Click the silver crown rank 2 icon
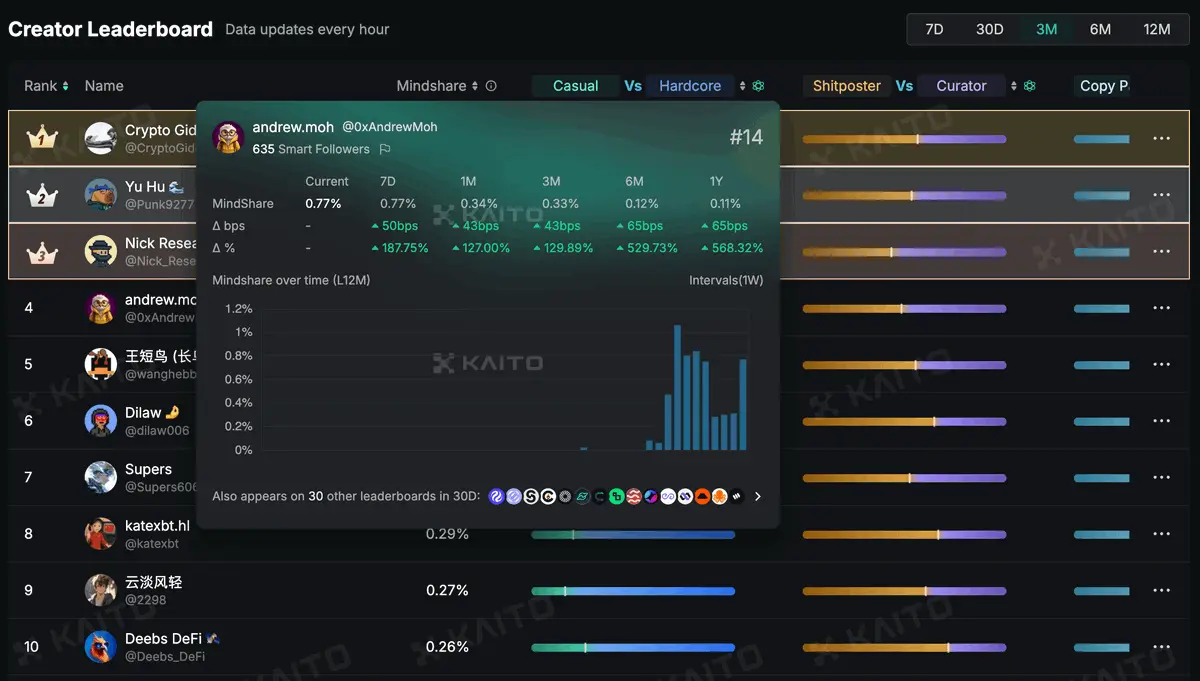Viewport: 1200px width, 681px height. [41, 195]
